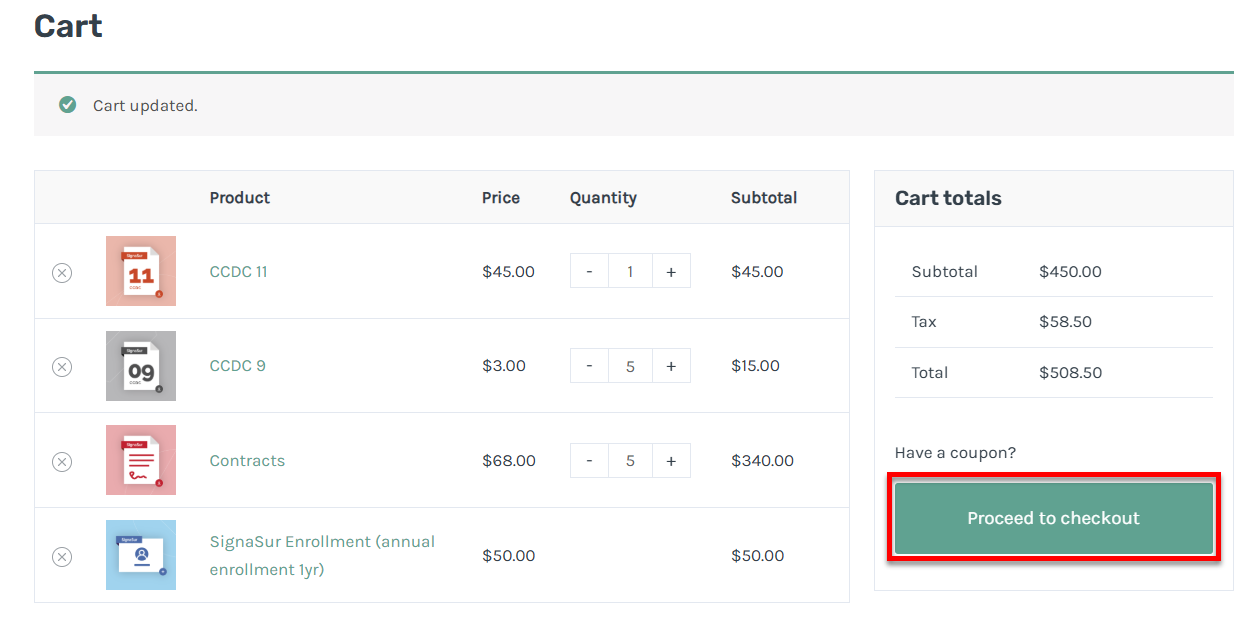Viewport: 1258px width, 634px height.
Task: Remove CCDC 11 from the cart
Action: (62, 272)
